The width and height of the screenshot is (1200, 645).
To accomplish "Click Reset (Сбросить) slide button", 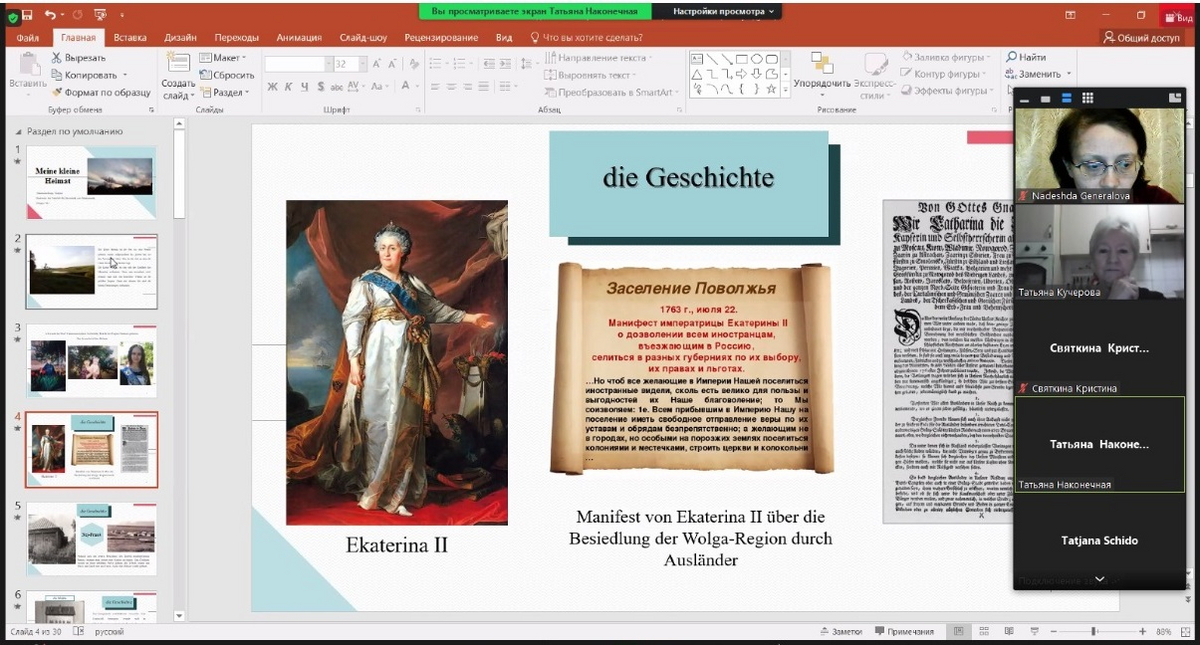I will click(x=228, y=75).
